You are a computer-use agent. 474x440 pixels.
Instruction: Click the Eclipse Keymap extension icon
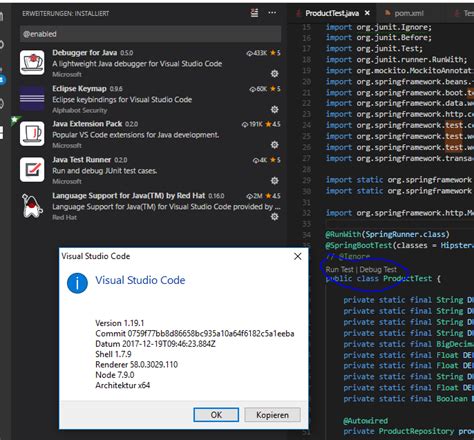click(x=32, y=98)
